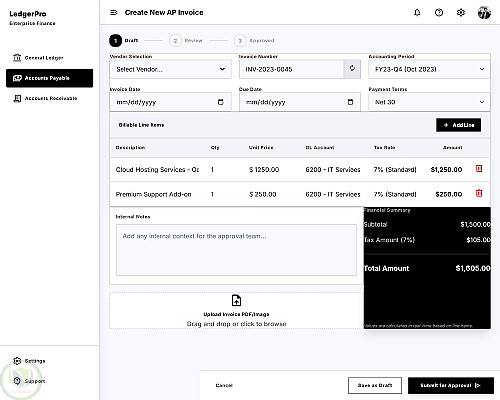Click into the Internal Notes text area
The width and height of the screenshot is (500, 400).
(x=236, y=250)
